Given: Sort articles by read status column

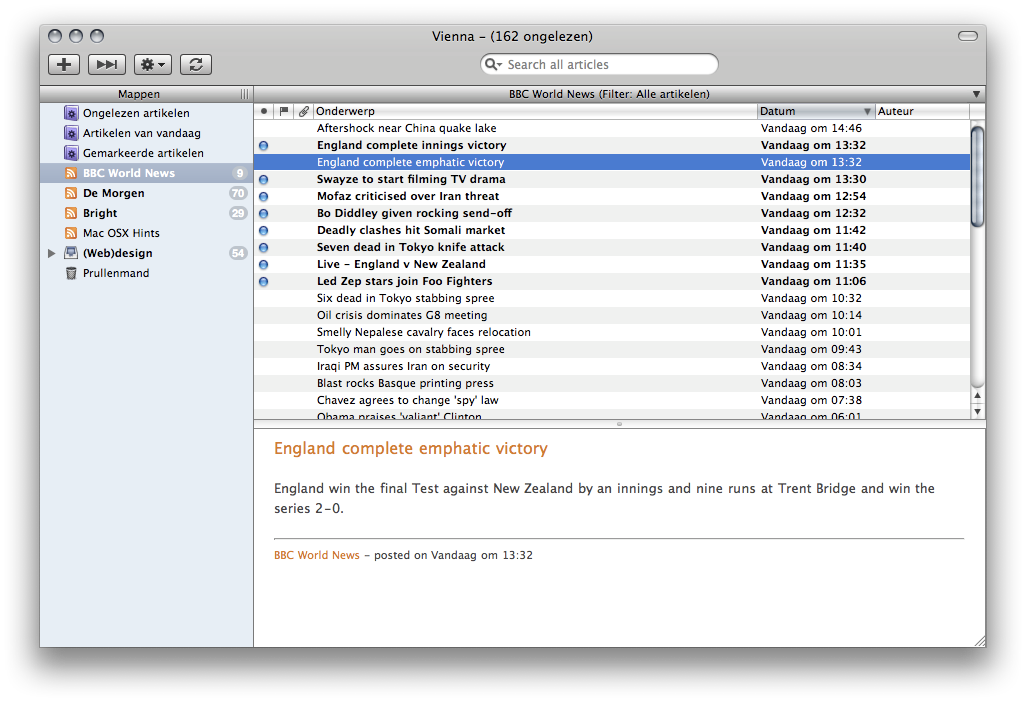Looking at the screenshot, I should pos(264,111).
